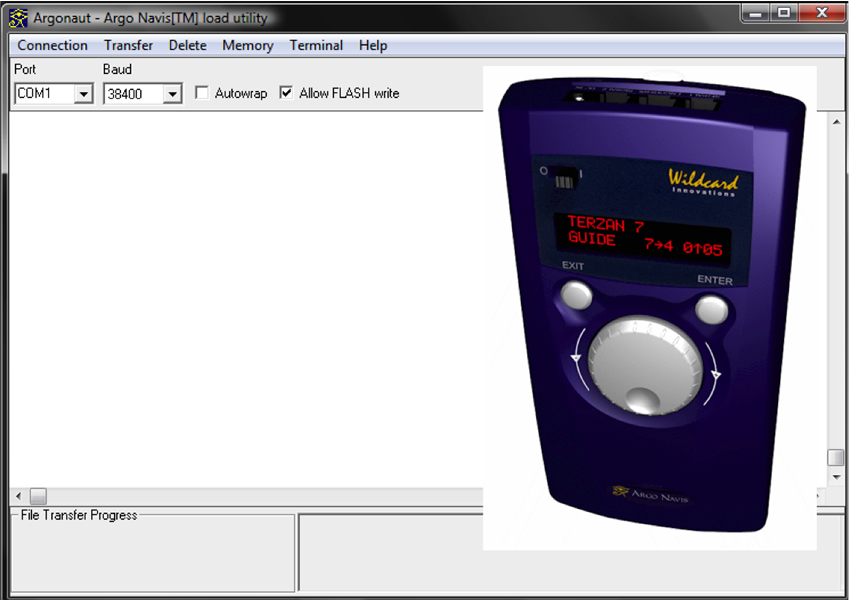849x600 pixels.
Task: Open the Terminal menu
Action: coord(316,45)
